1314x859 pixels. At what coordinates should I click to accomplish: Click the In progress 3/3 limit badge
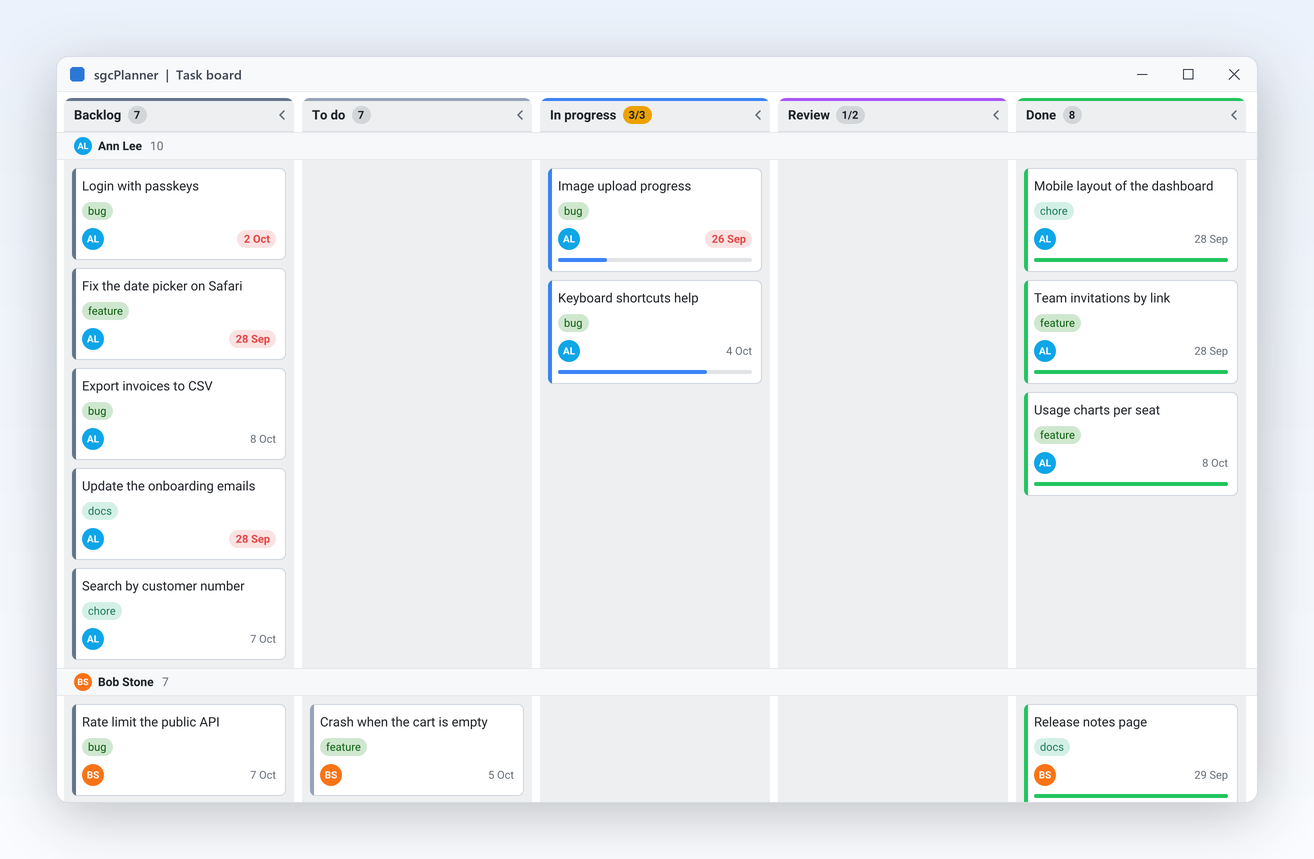tap(637, 115)
